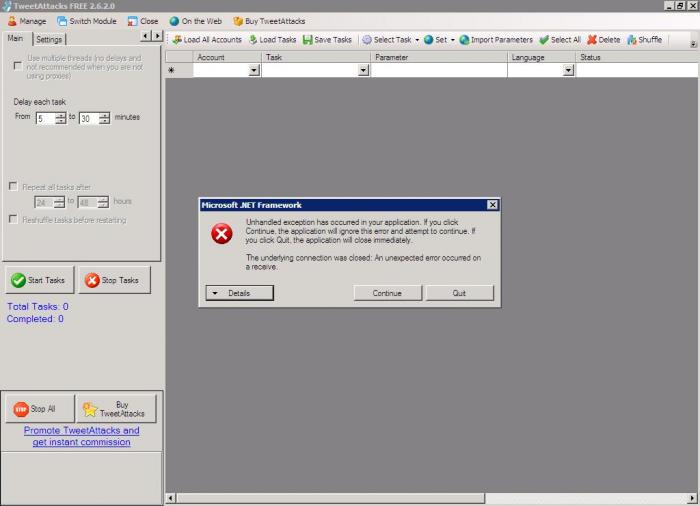
Task: Click the Shuffle icon
Action: click(632, 40)
